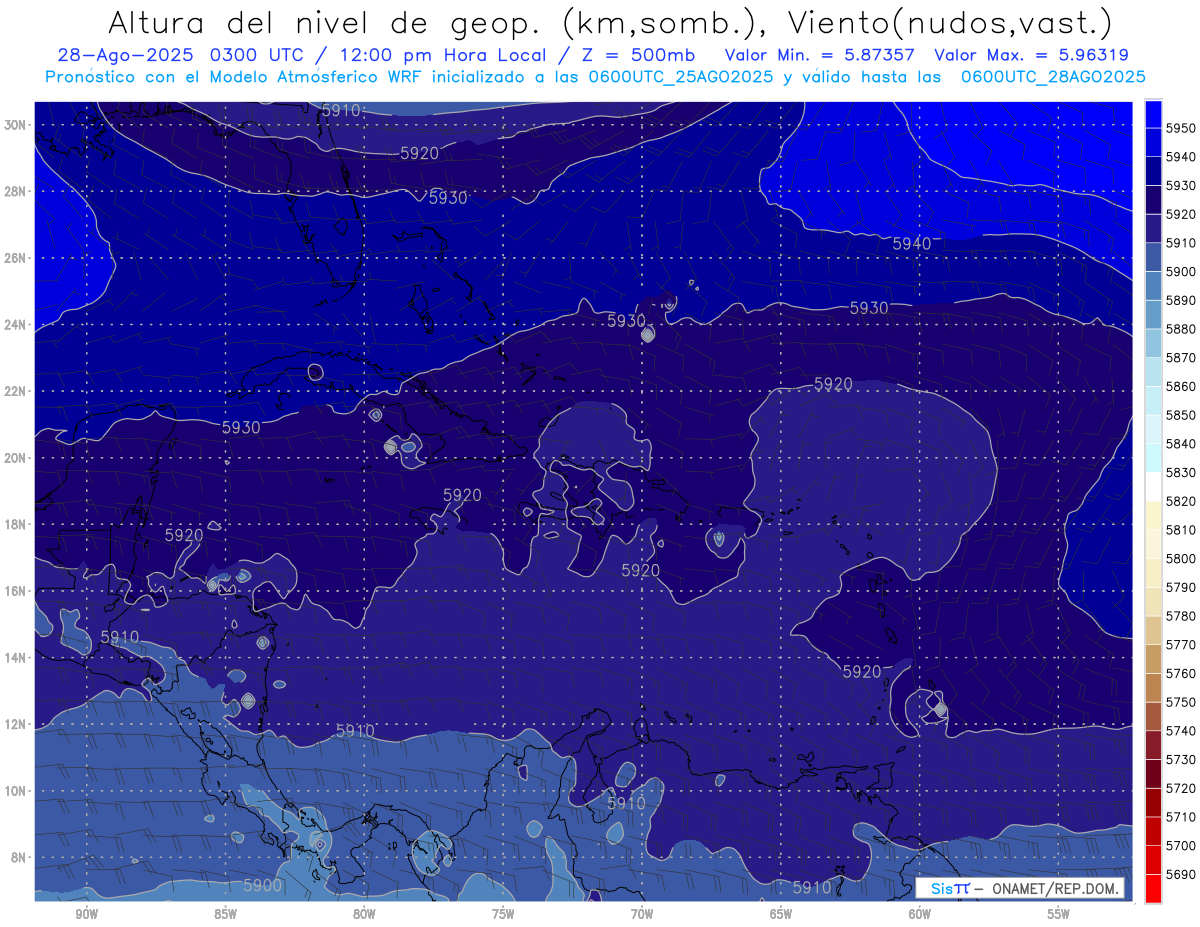This screenshot has width=1200, height=927.
Task: Click the 85W longitude axis label
Action: click(x=225, y=914)
